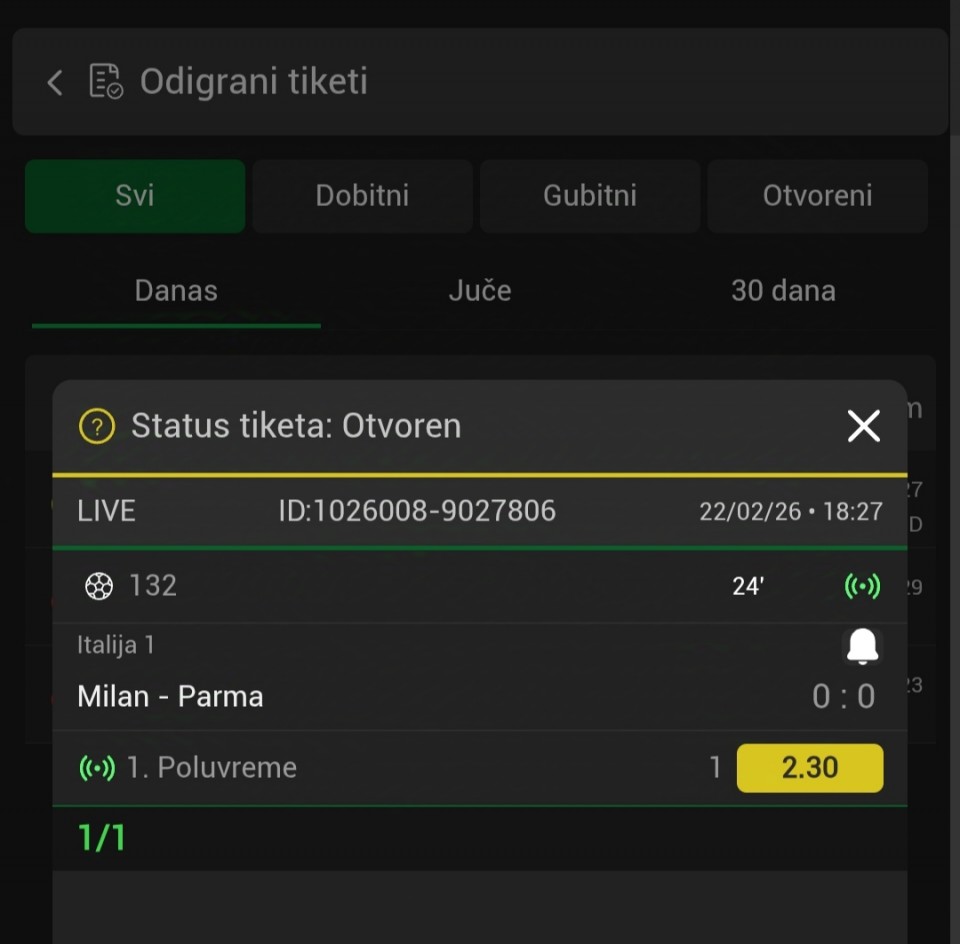Show the Gubitni tickets tab

click(x=590, y=196)
